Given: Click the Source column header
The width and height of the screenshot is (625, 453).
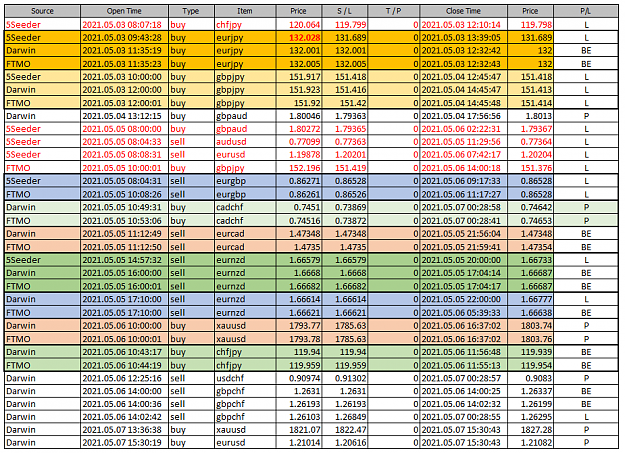Looking at the screenshot, I should (x=42, y=11).
